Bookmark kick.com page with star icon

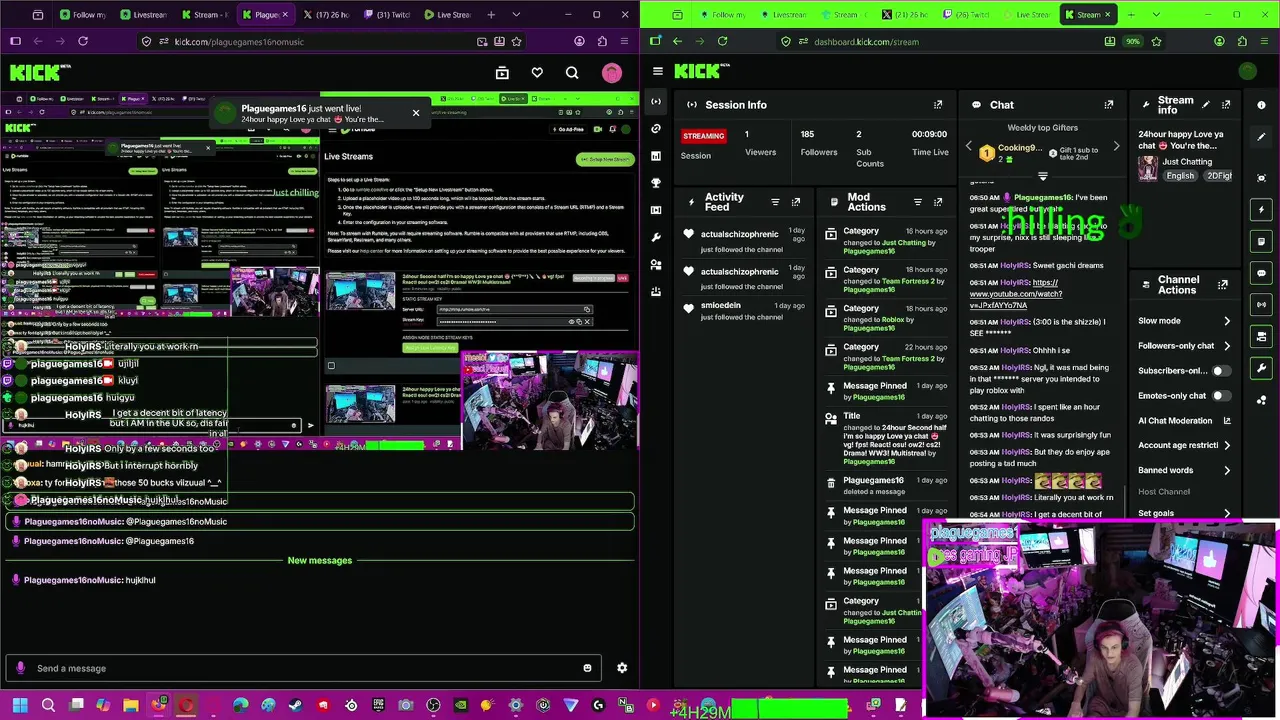[516, 41]
